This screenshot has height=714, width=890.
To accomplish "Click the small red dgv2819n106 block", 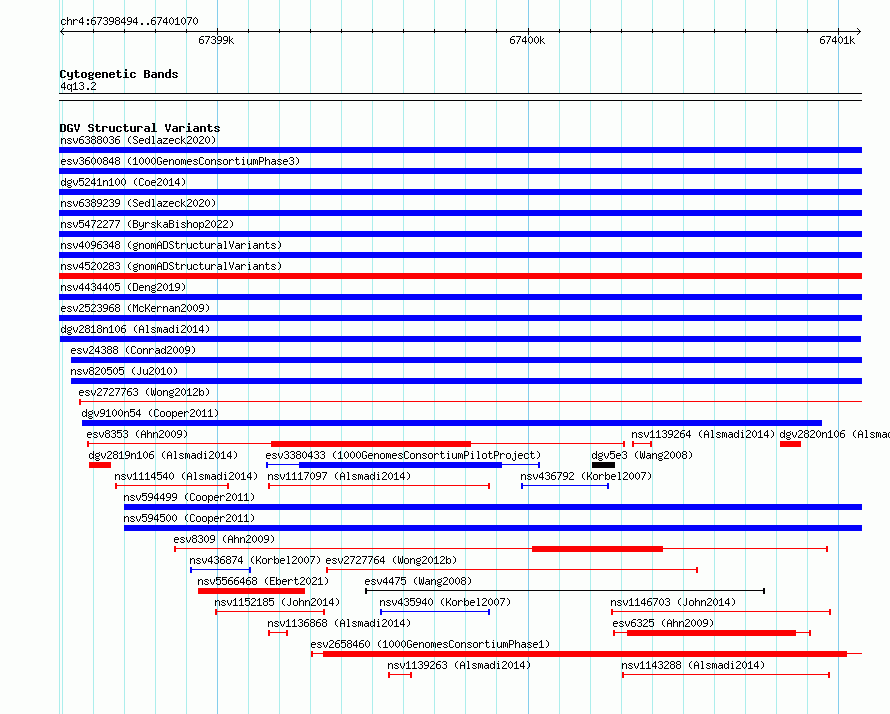I will pos(100,465).
